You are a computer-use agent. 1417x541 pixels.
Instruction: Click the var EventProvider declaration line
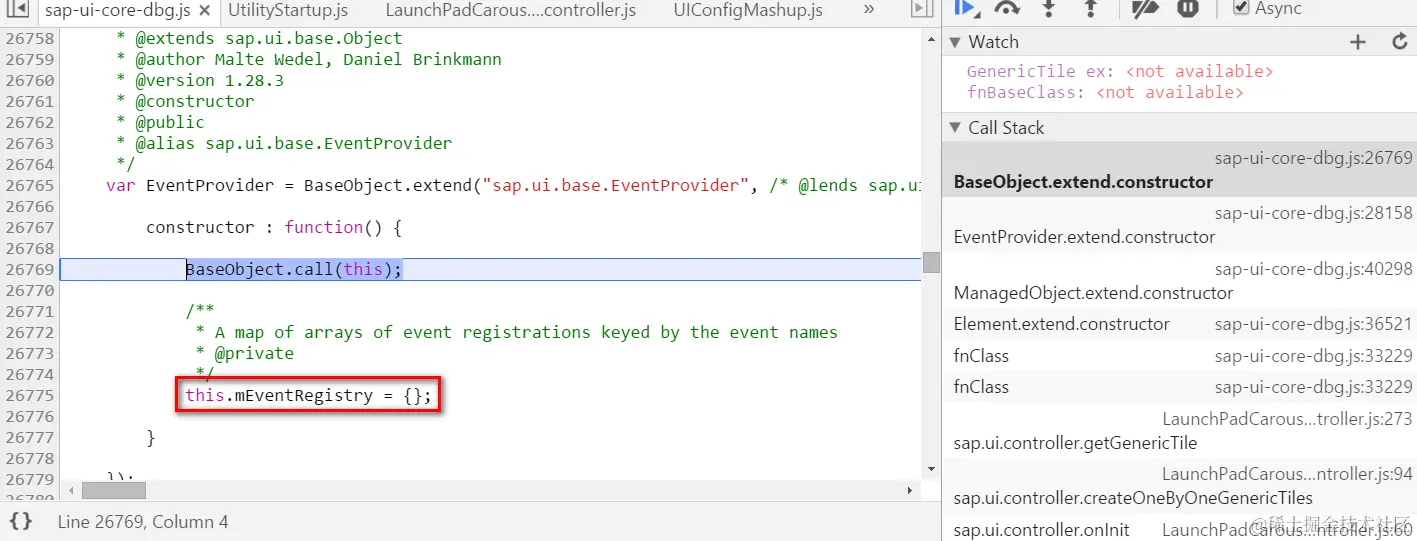coord(513,185)
